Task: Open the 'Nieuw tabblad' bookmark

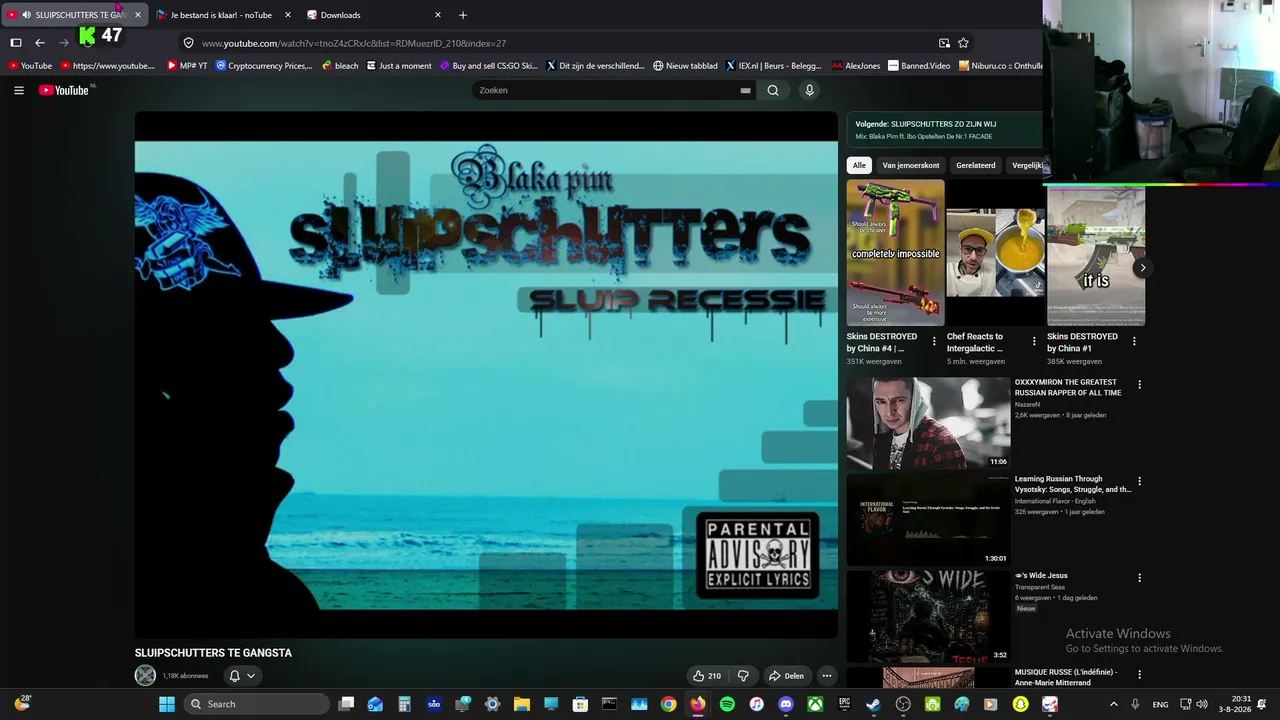Action: coord(685,66)
